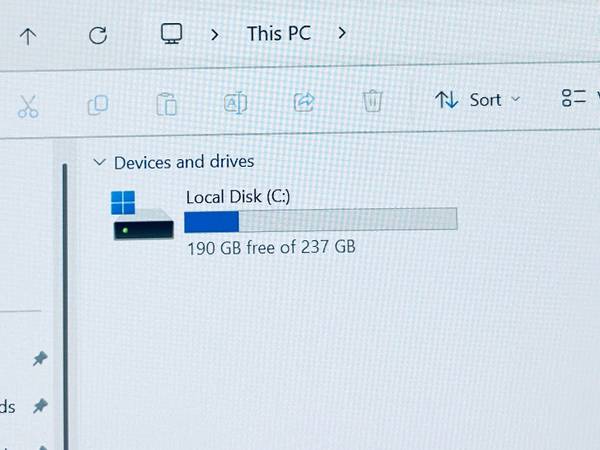
Task: Select This PC in the address bar
Action: click(279, 34)
